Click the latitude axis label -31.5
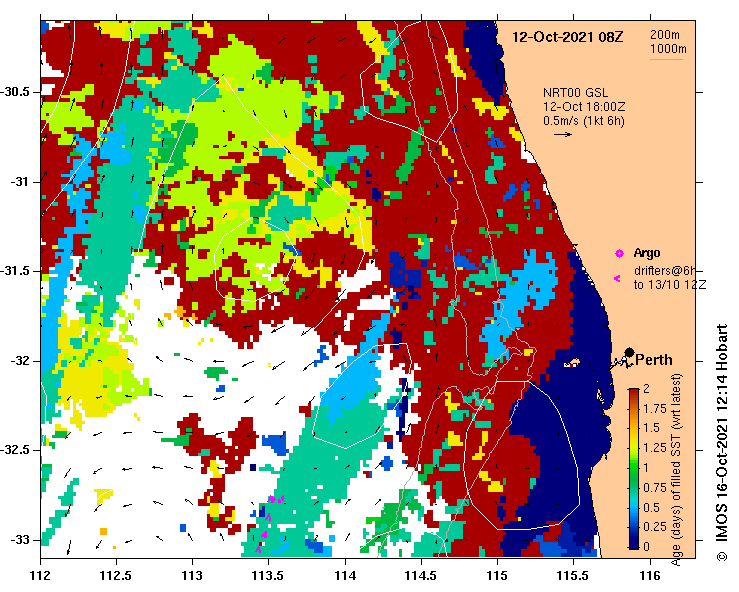Screen dimensions: 739x592 (16, 271)
